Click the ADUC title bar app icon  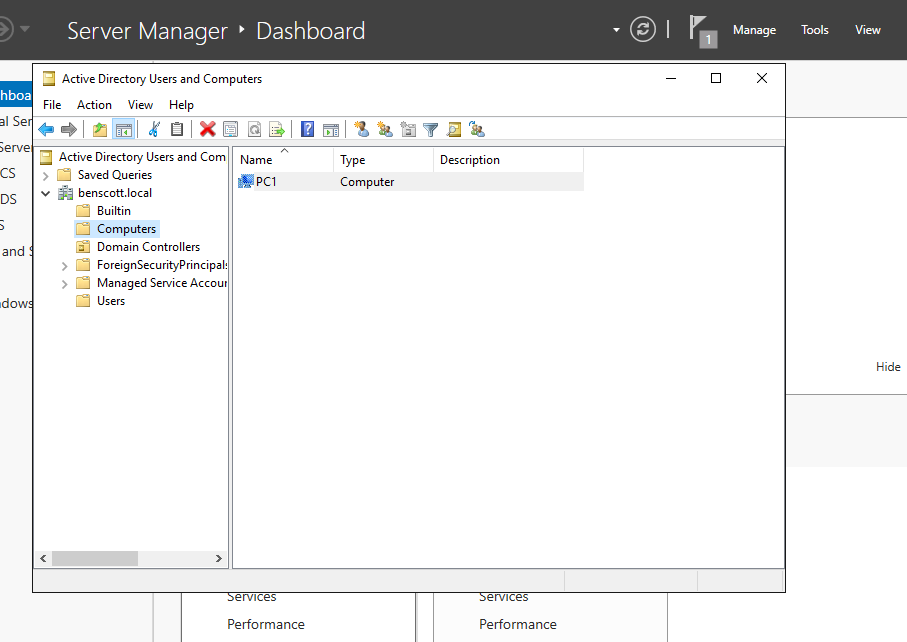tap(49, 79)
